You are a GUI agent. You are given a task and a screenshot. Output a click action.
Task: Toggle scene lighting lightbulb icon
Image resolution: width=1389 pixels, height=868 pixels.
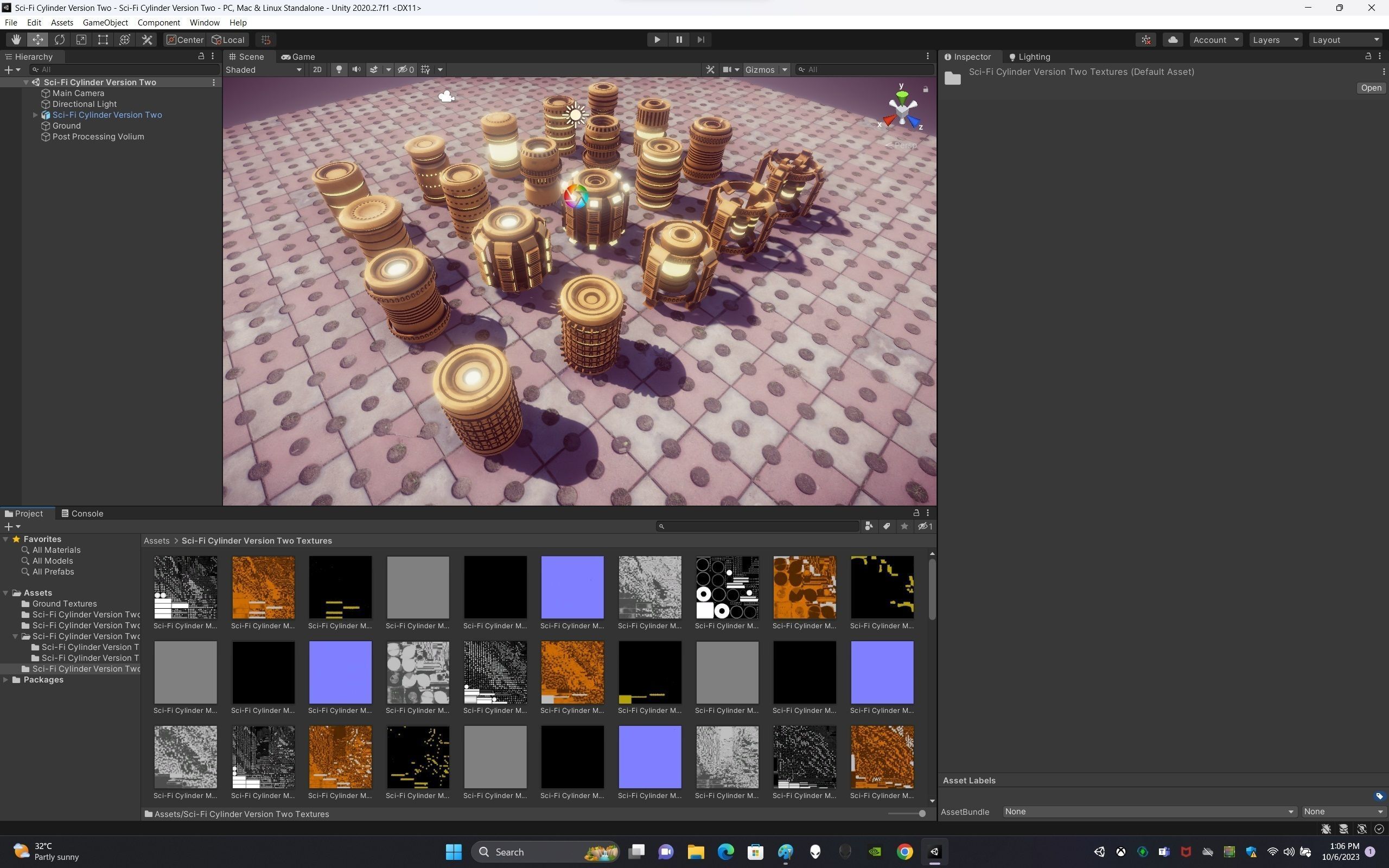pyautogui.click(x=339, y=69)
